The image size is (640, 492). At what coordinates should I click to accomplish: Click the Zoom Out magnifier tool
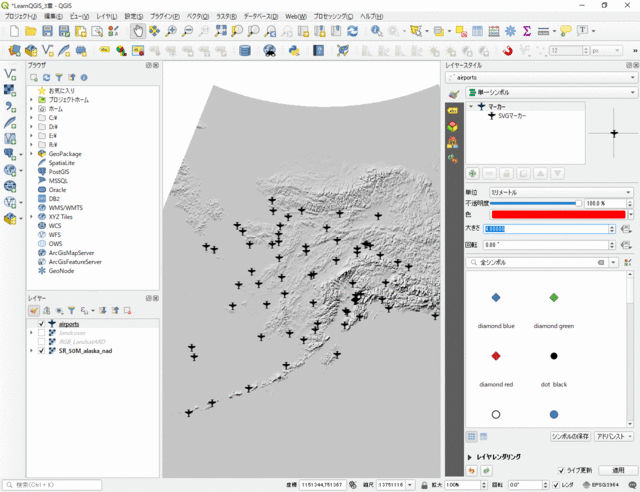pyautogui.click(x=187, y=31)
